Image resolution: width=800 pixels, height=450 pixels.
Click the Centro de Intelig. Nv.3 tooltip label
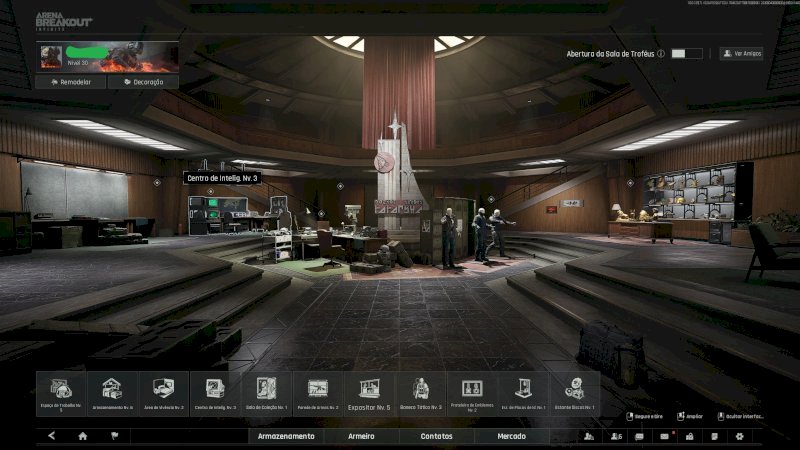click(222, 178)
